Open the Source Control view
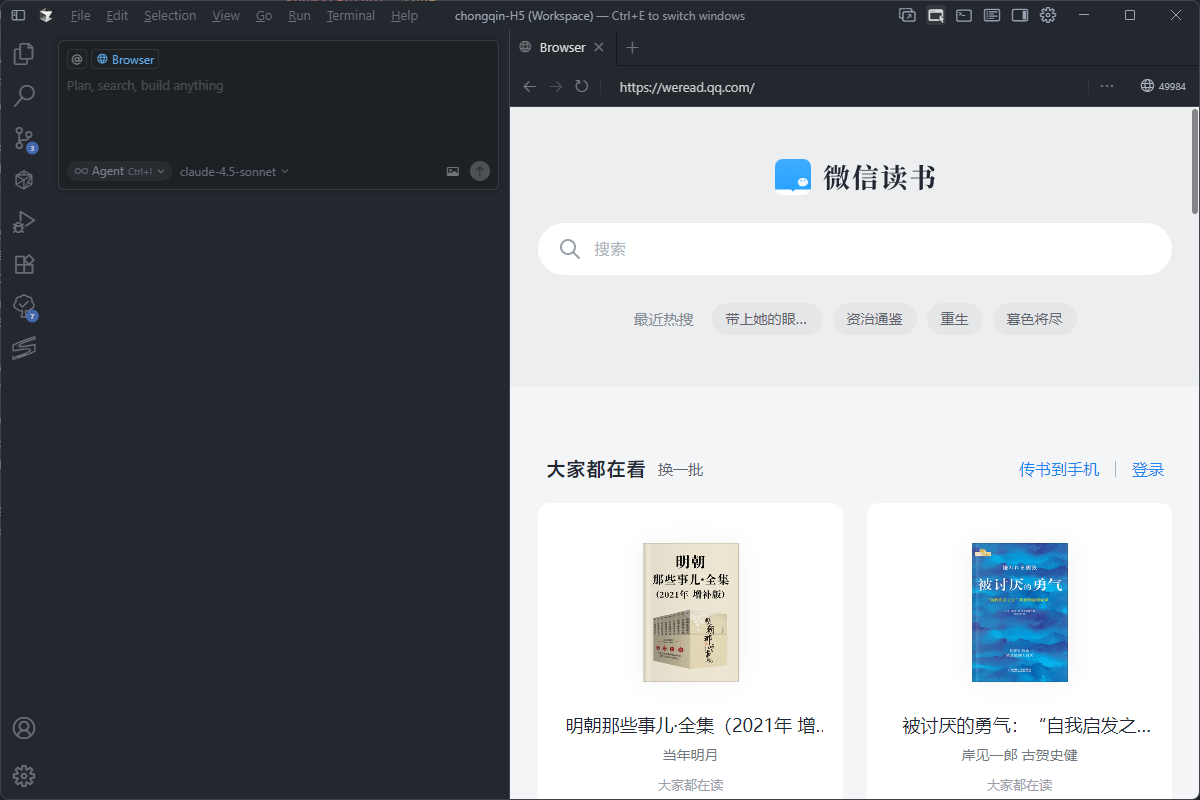 click(x=24, y=138)
